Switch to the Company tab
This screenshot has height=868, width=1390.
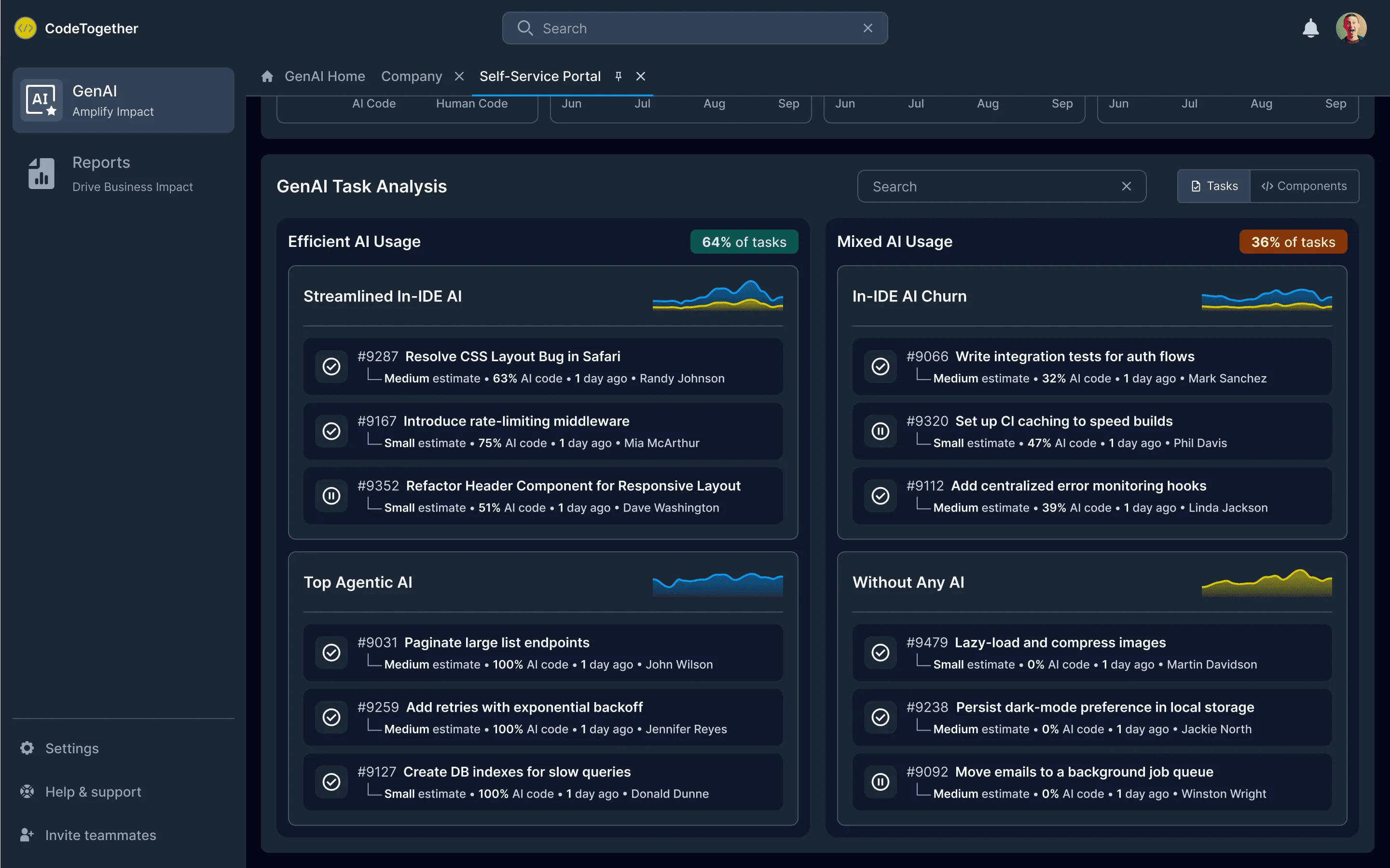coord(411,76)
